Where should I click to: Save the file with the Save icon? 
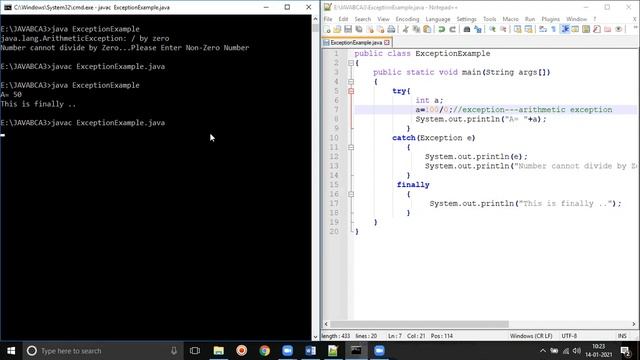pyautogui.click(x=348, y=29)
